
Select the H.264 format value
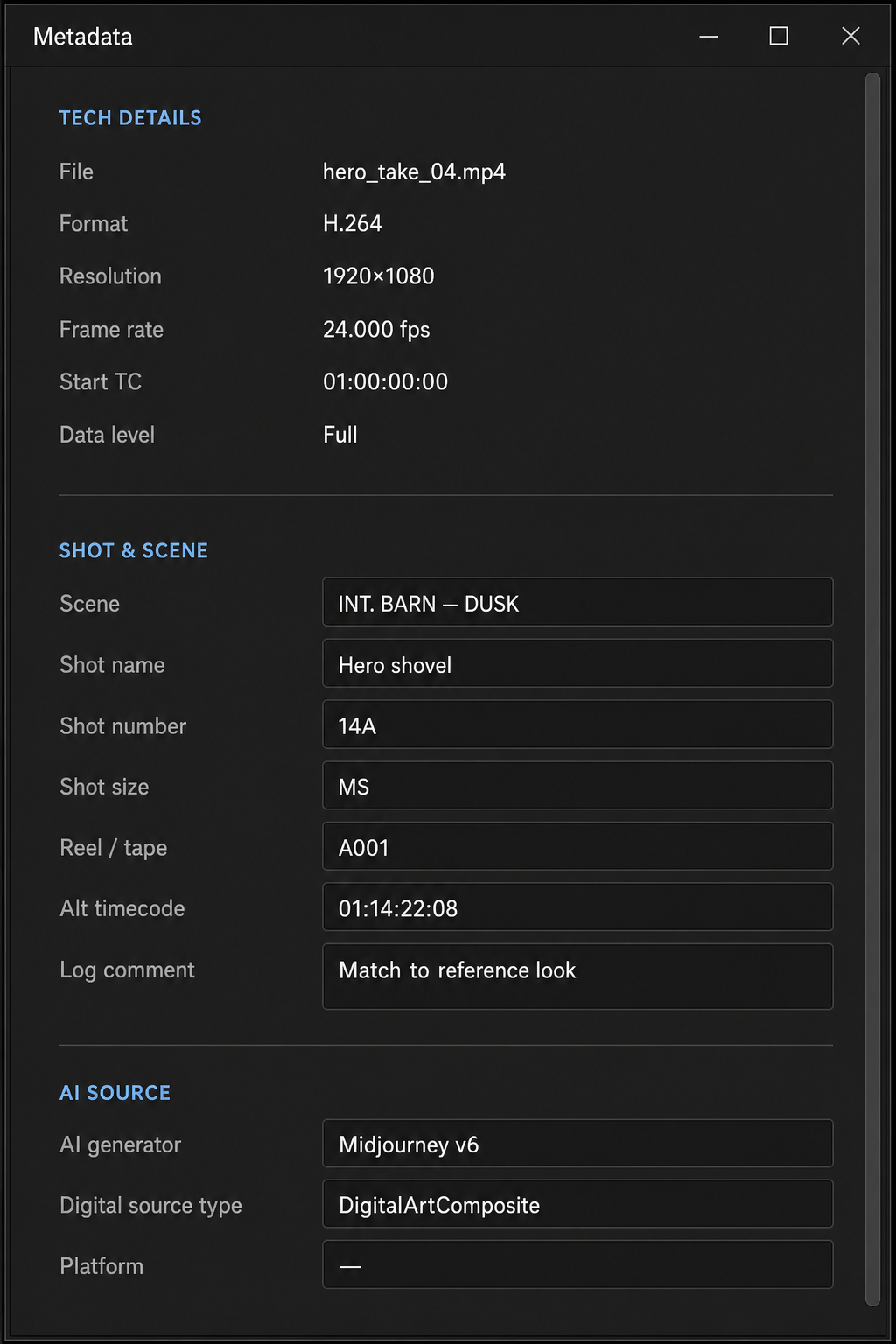352,223
